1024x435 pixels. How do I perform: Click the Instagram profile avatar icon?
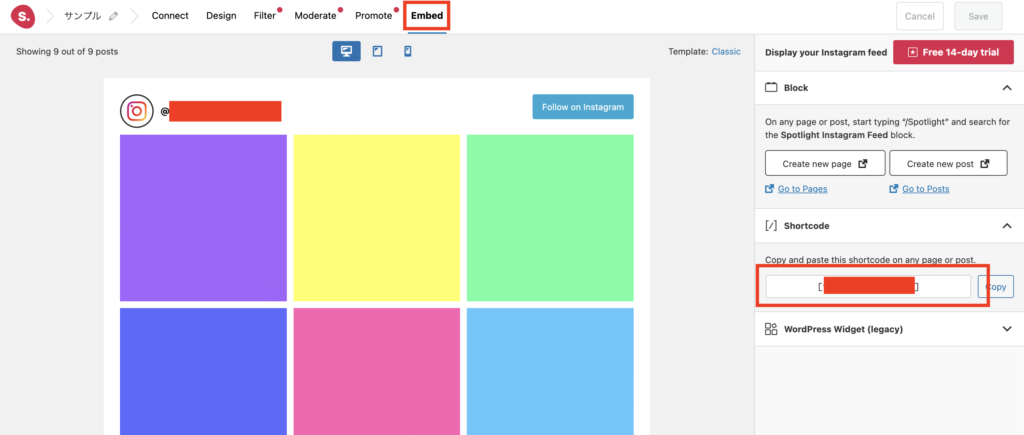(x=137, y=110)
